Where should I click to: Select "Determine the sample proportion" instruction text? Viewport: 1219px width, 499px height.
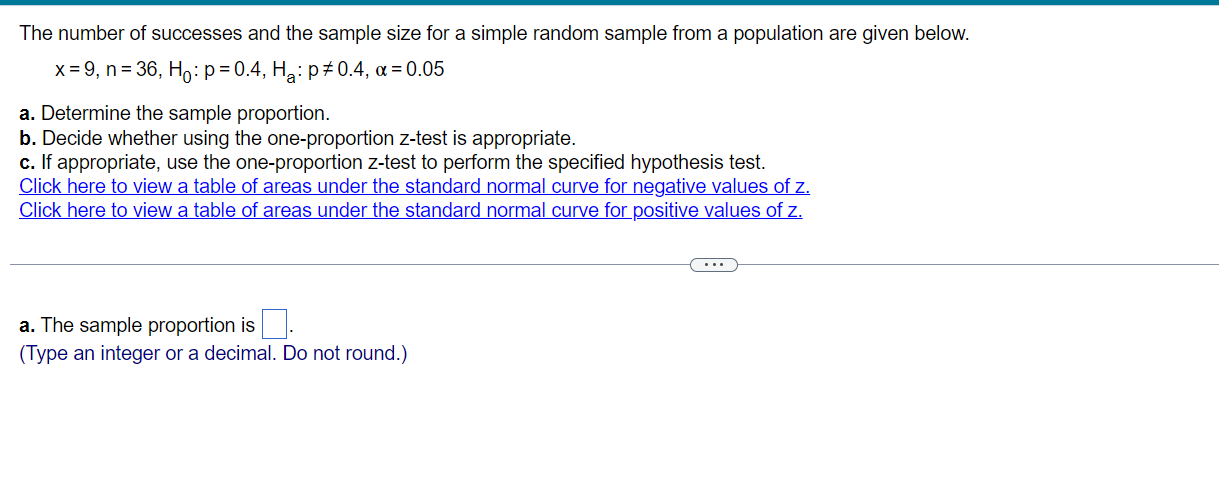click(185, 114)
